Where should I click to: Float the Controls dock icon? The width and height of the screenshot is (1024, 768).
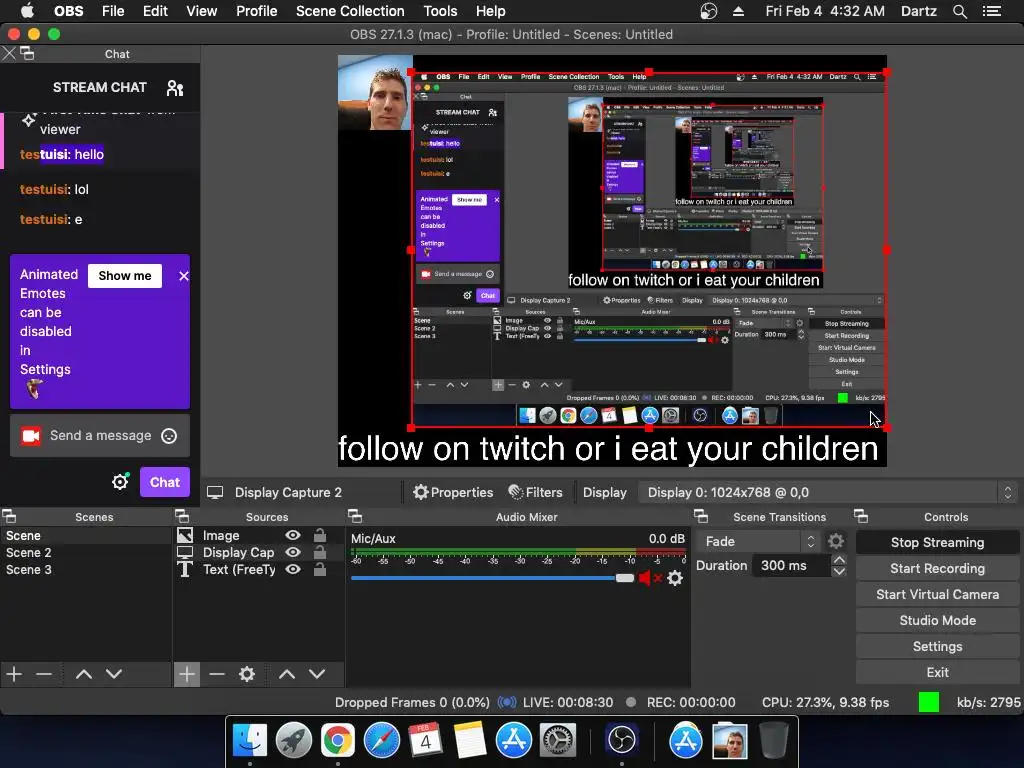861,517
